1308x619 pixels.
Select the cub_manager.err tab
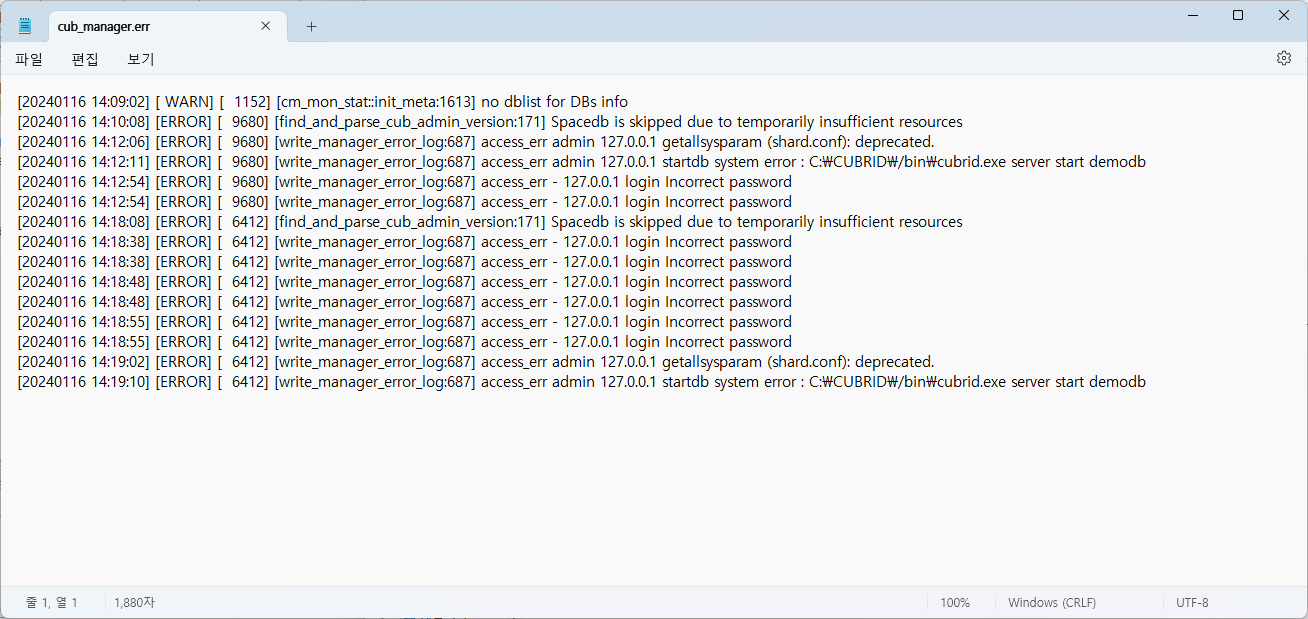150,27
